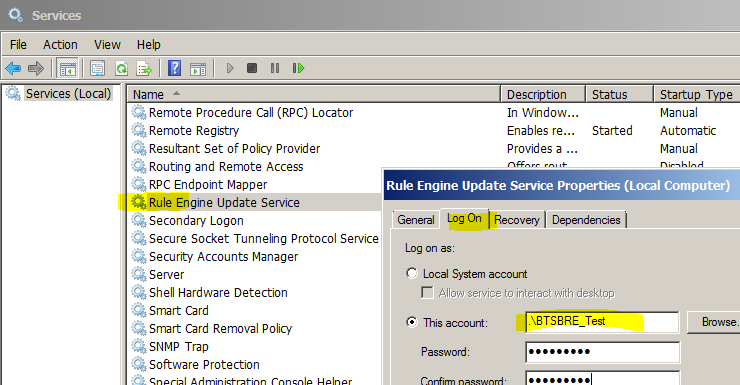Open the Action menu

click(x=60, y=45)
